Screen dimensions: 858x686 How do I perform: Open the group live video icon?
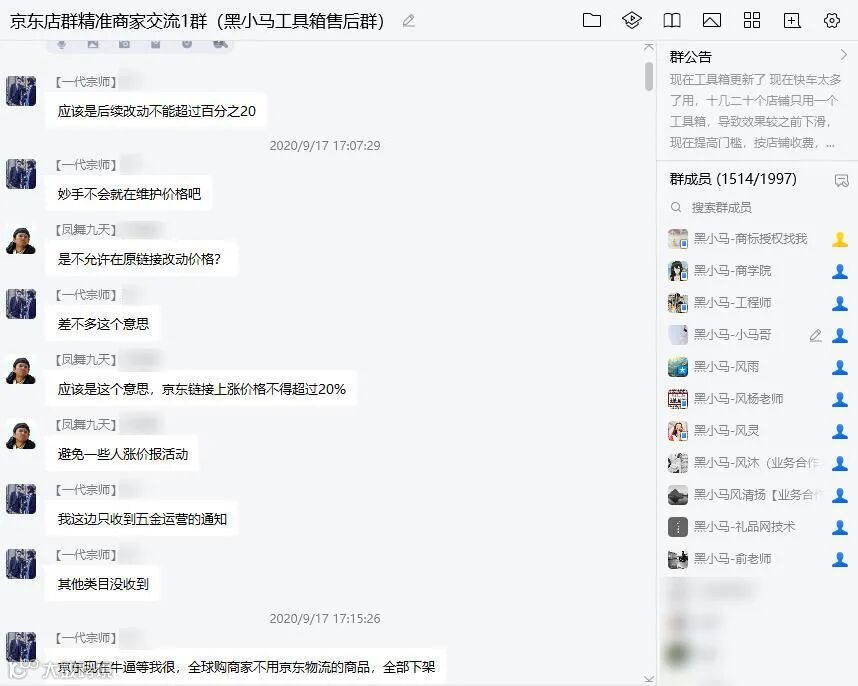(x=631, y=21)
